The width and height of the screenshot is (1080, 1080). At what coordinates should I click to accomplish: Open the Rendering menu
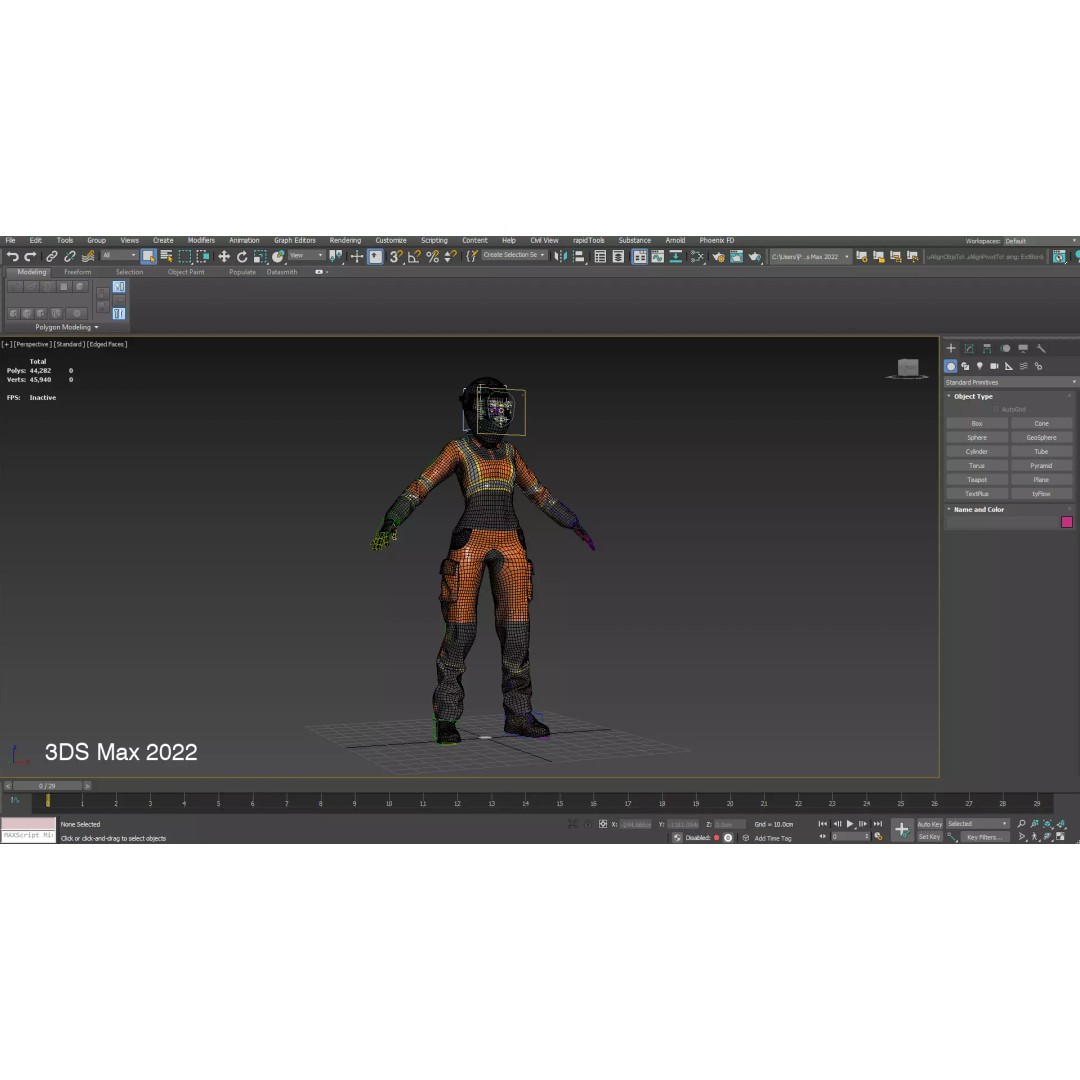(x=345, y=240)
